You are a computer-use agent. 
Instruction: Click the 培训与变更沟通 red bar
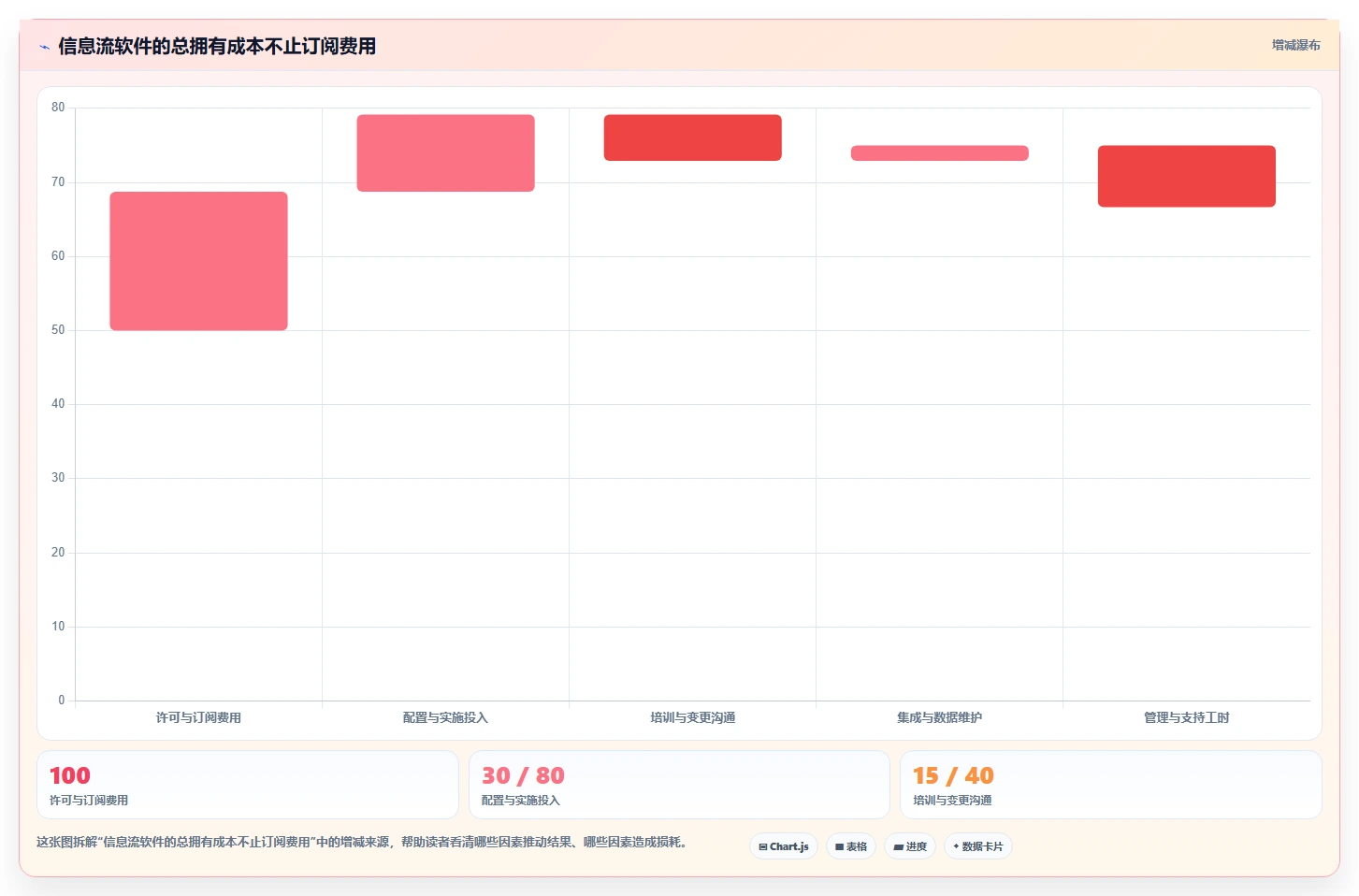pyautogui.click(x=692, y=137)
